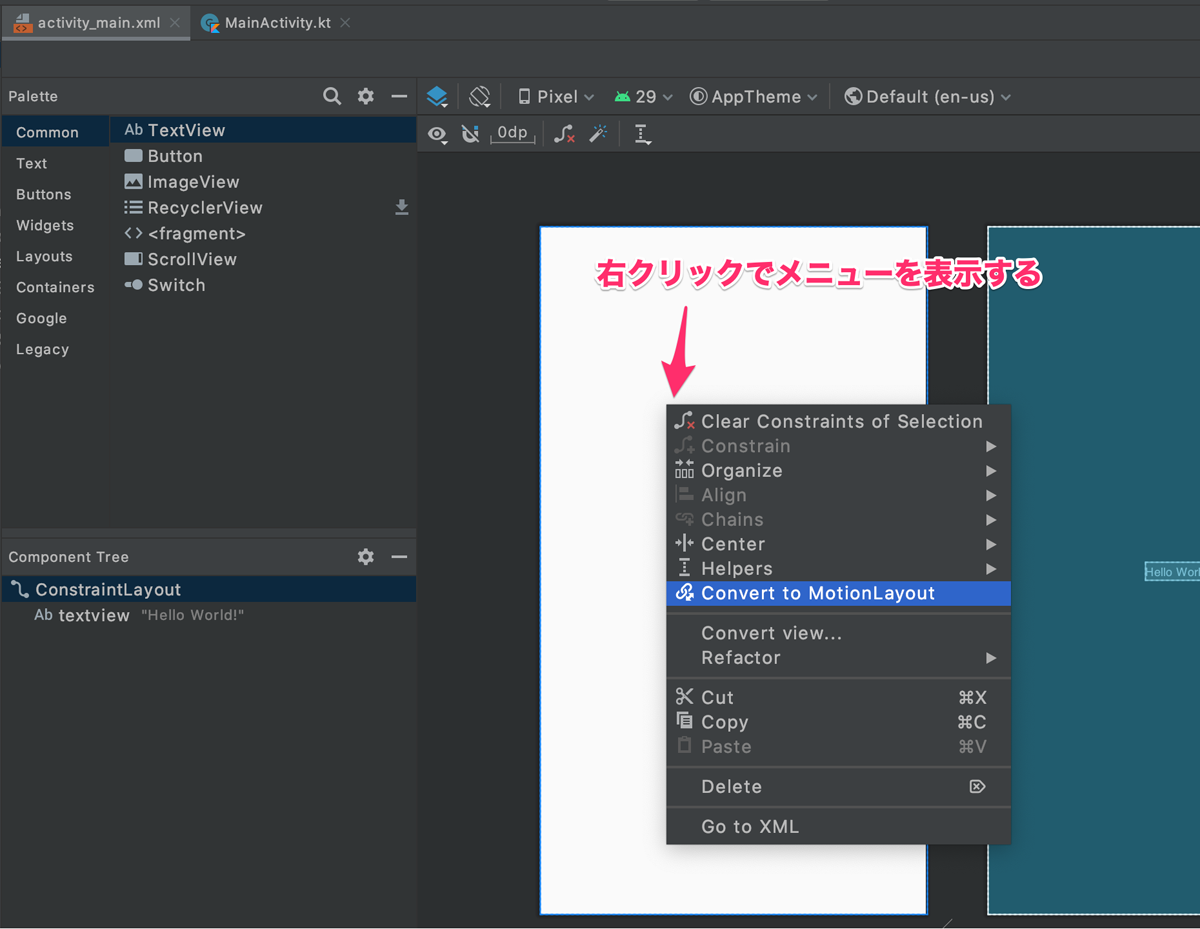The width and height of the screenshot is (1200, 929).
Task: Choose Clear Constraints of Selection
Action: pyautogui.click(x=839, y=421)
